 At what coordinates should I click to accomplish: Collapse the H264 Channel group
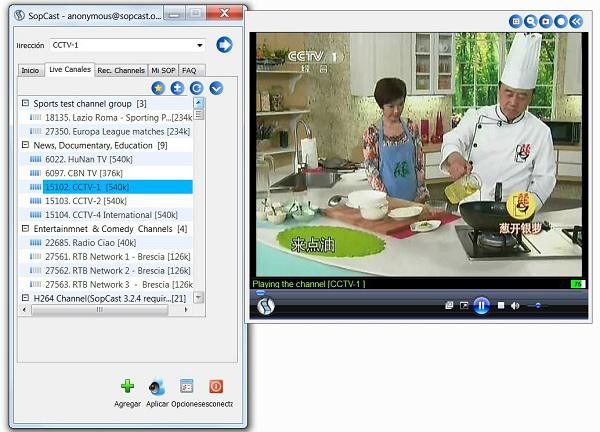tap(25, 297)
